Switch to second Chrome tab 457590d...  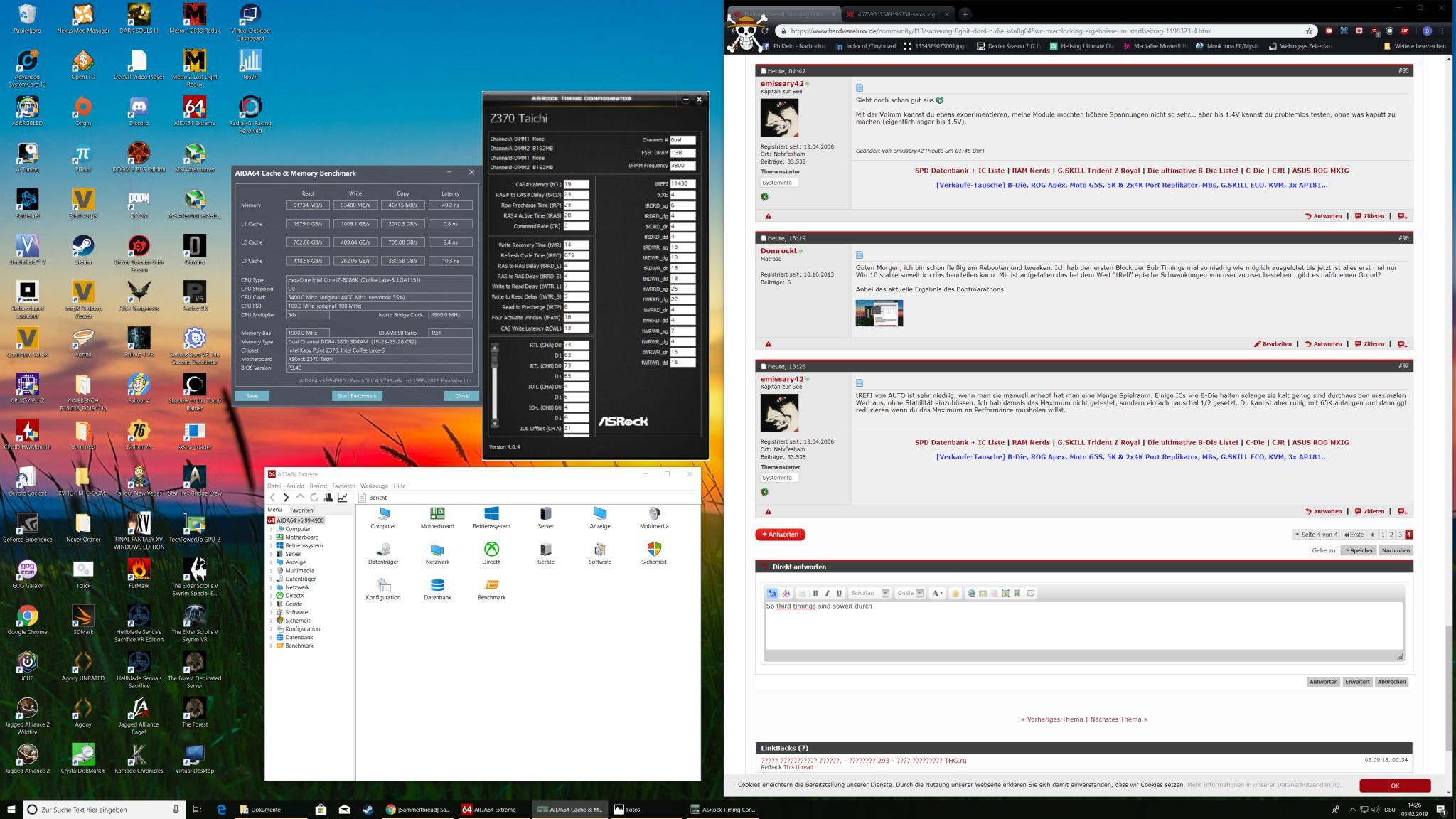[x=897, y=14]
